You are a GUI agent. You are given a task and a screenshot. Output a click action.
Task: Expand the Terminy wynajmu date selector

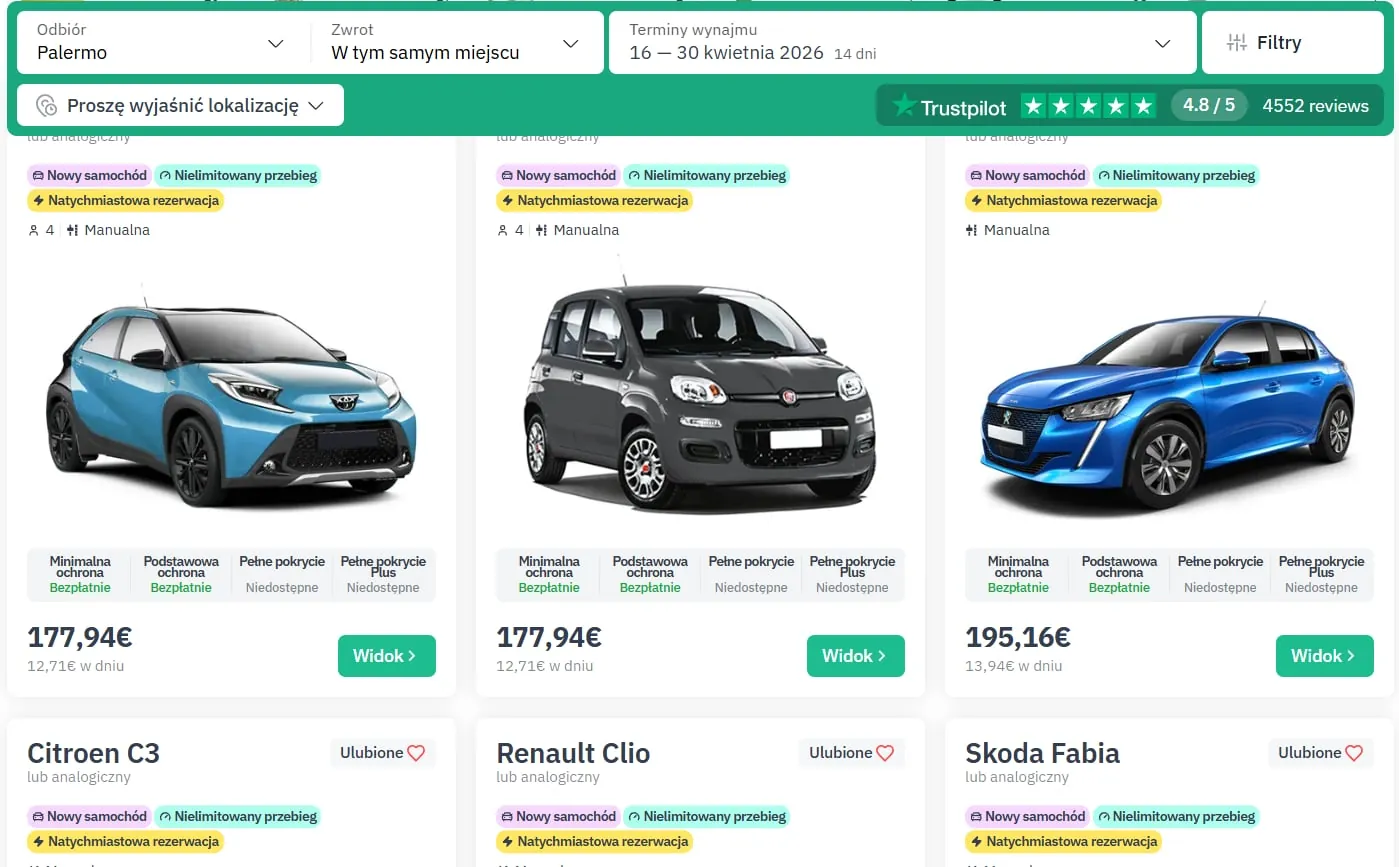click(1161, 43)
